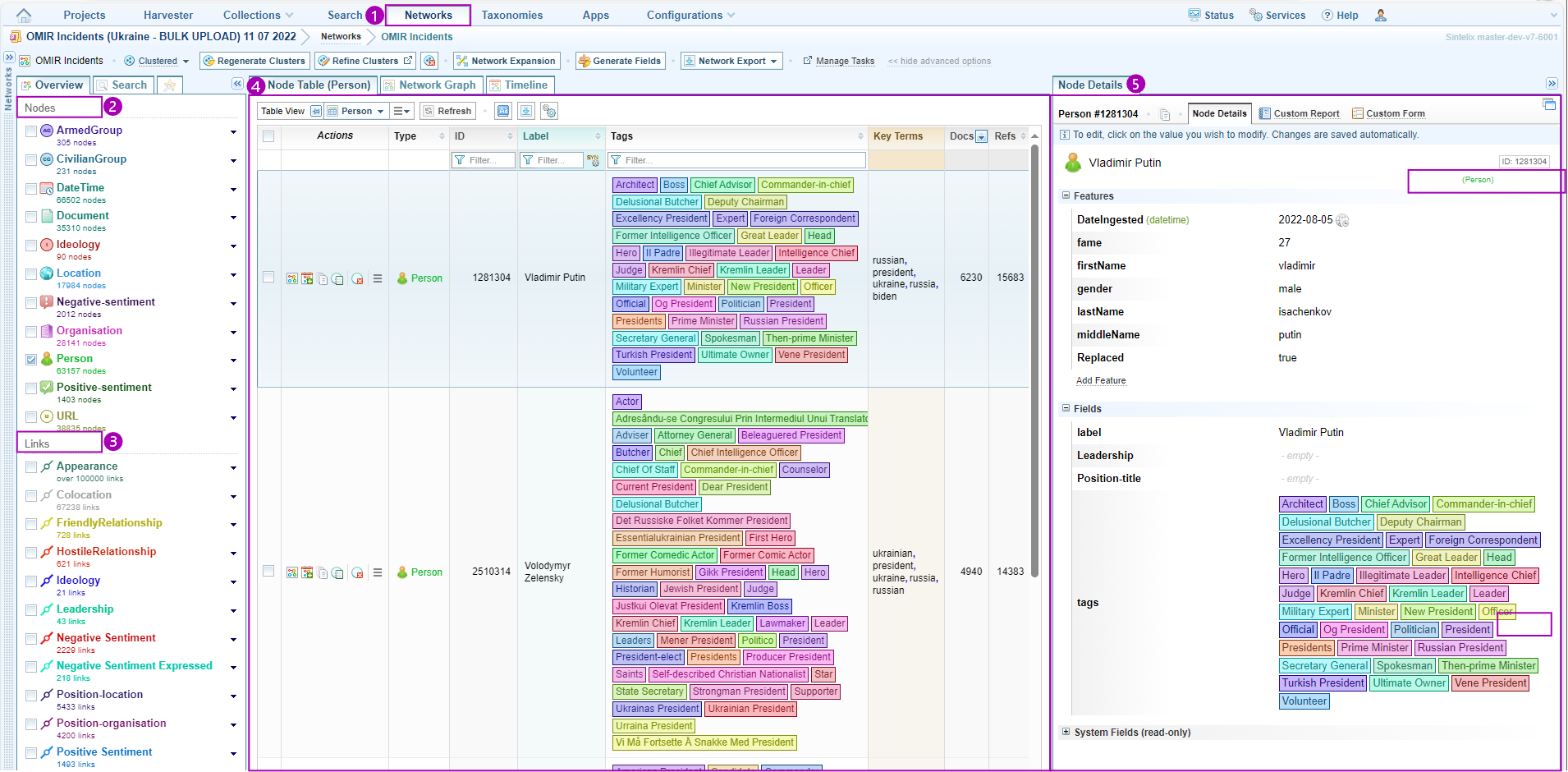Click the Tags column filter field
Image resolution: width=1568 pixels, height=772 pixels.
click(x=737, y=160)
